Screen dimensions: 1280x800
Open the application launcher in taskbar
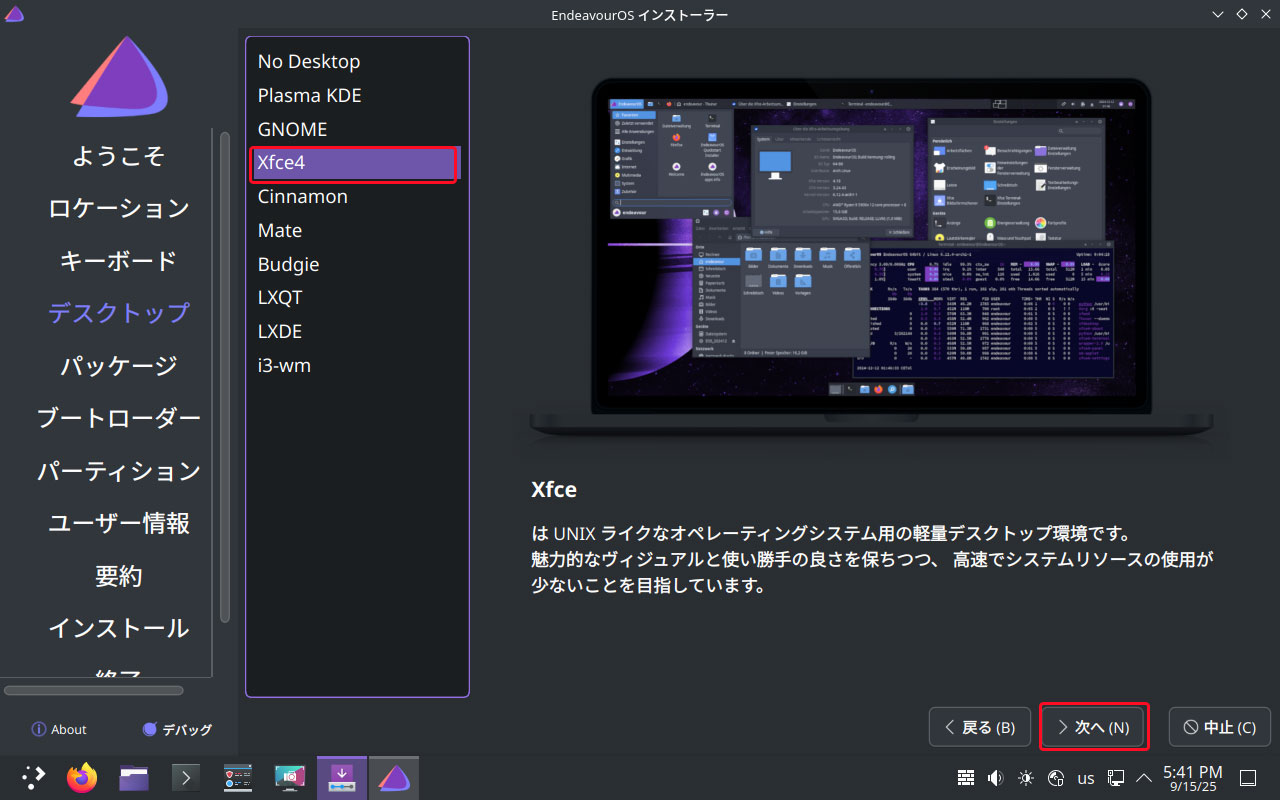click(x=33, y=777)
